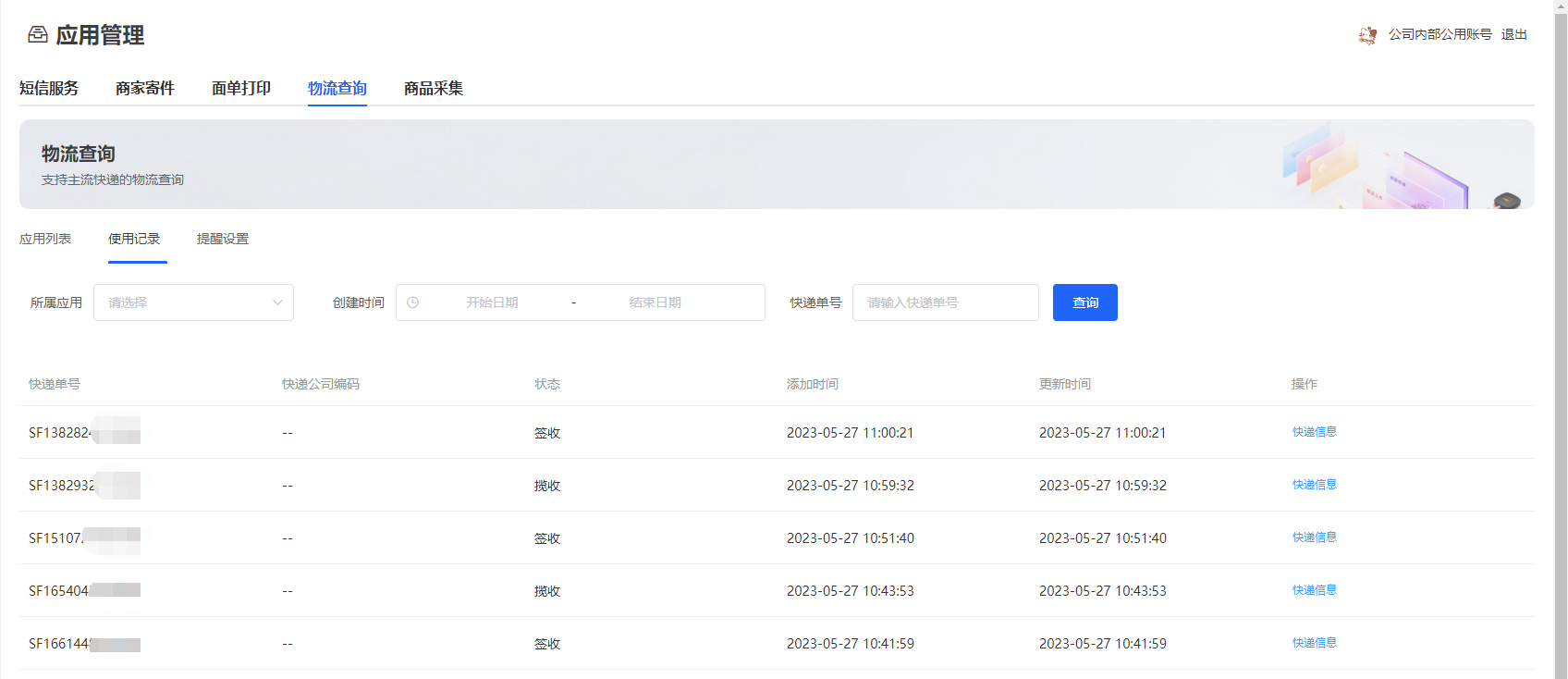Focus the 请输入快递单号 input box

pos(946,302)
